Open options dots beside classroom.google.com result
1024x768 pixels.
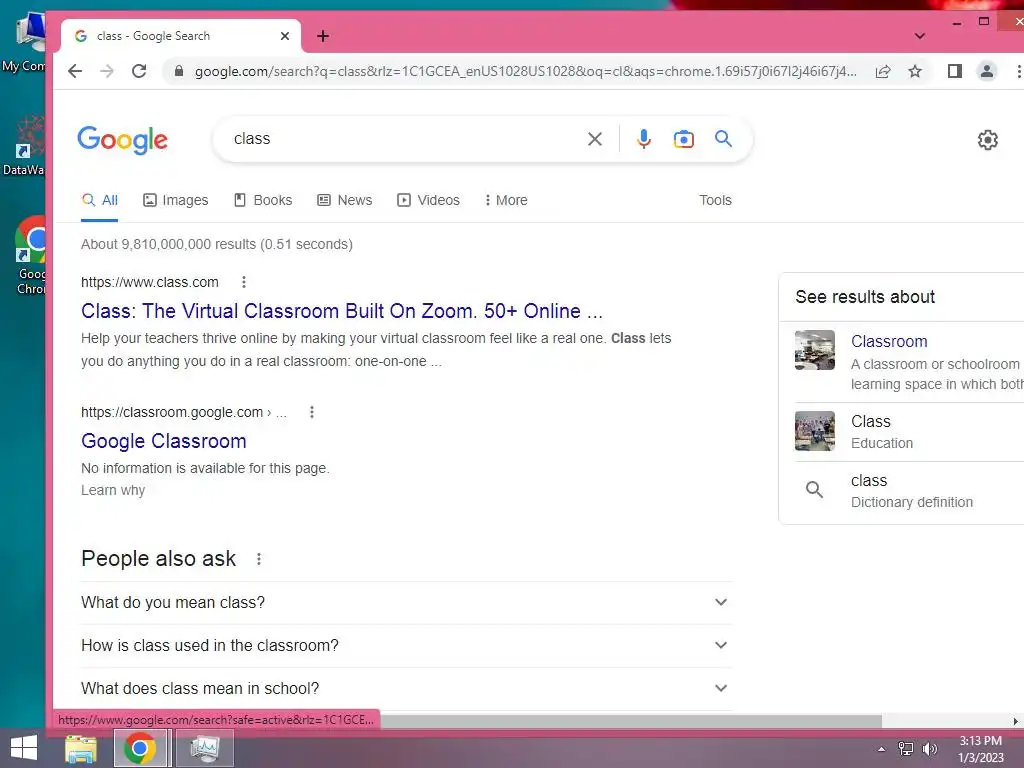(x=312, y=412)
